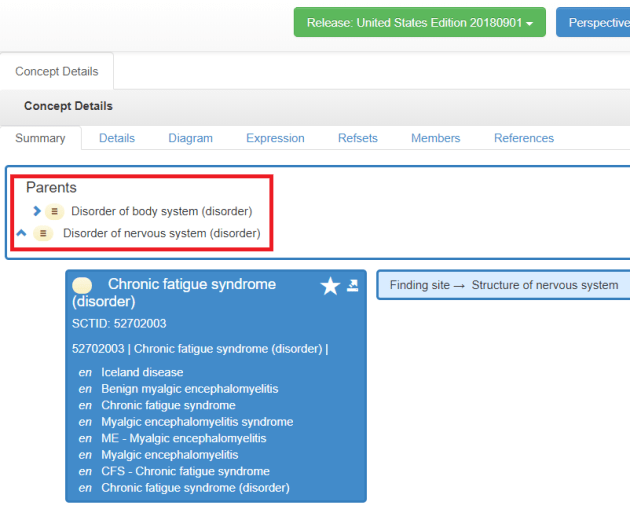Image resolution: width=630 pixels, height=509 pixels.
Task: Click the definition badge beside Disorder of nervous system
Action: [x=43, y=233]
